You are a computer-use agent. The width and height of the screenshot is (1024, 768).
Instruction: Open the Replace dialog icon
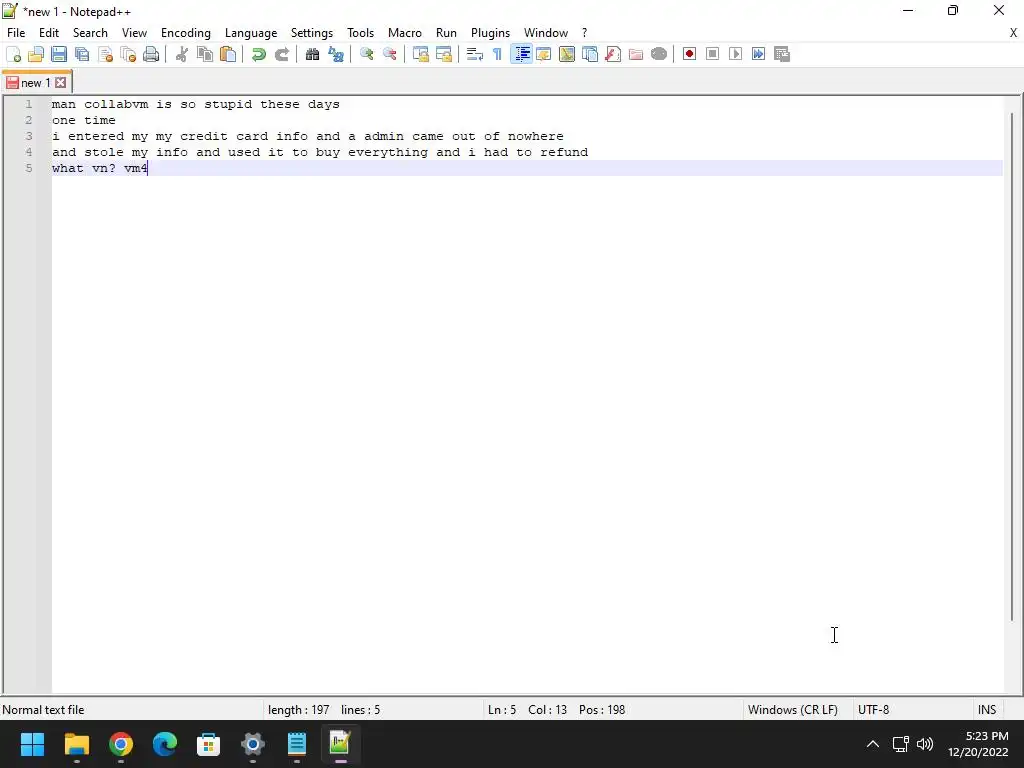click(x=336, y=54)
